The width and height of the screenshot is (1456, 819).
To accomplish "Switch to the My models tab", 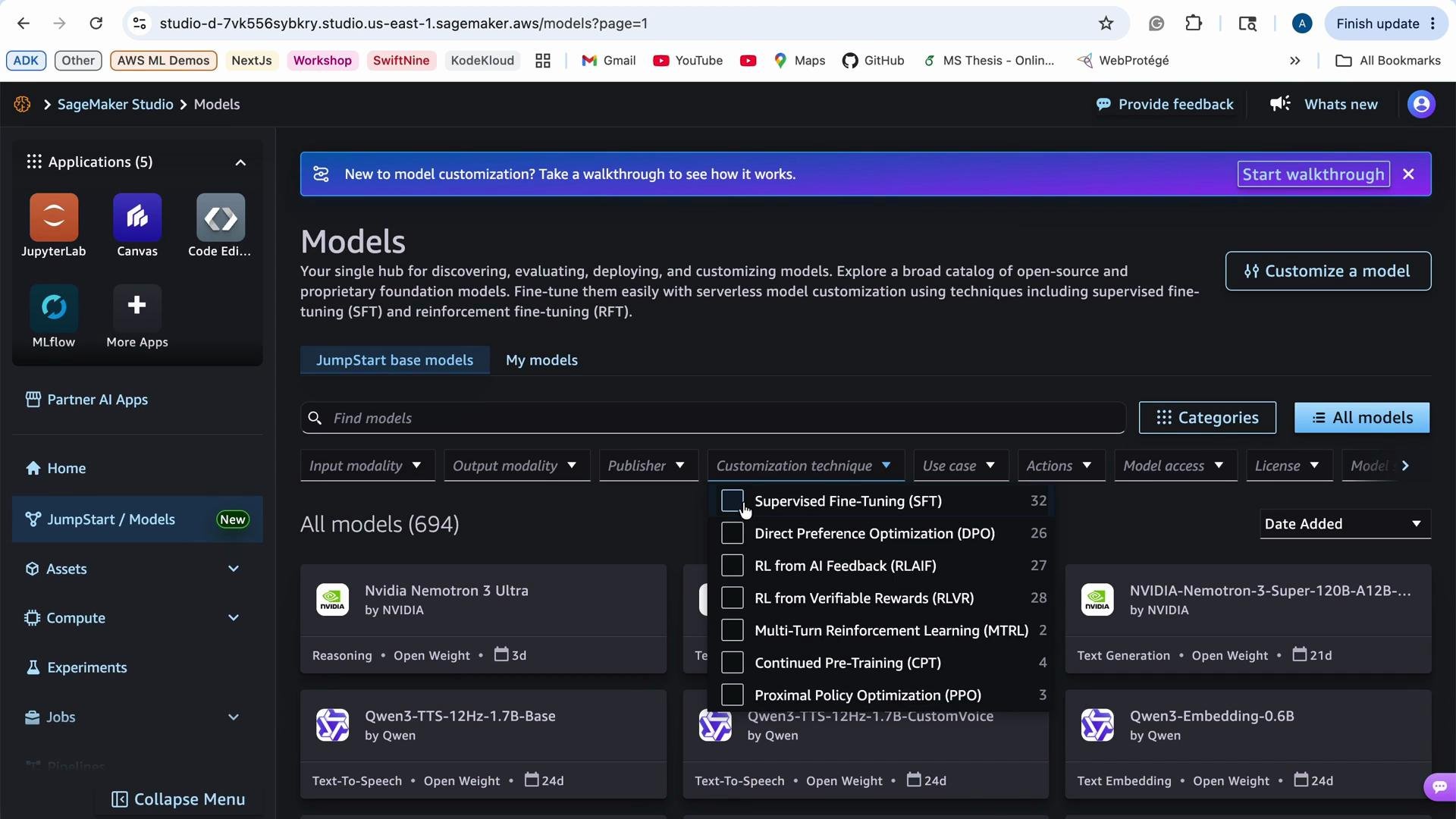I will click(541, 360).
